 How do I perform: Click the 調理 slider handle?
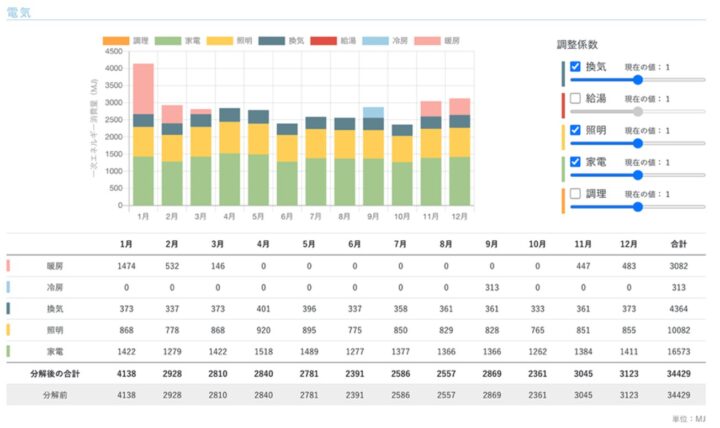[x=637, y=206]
